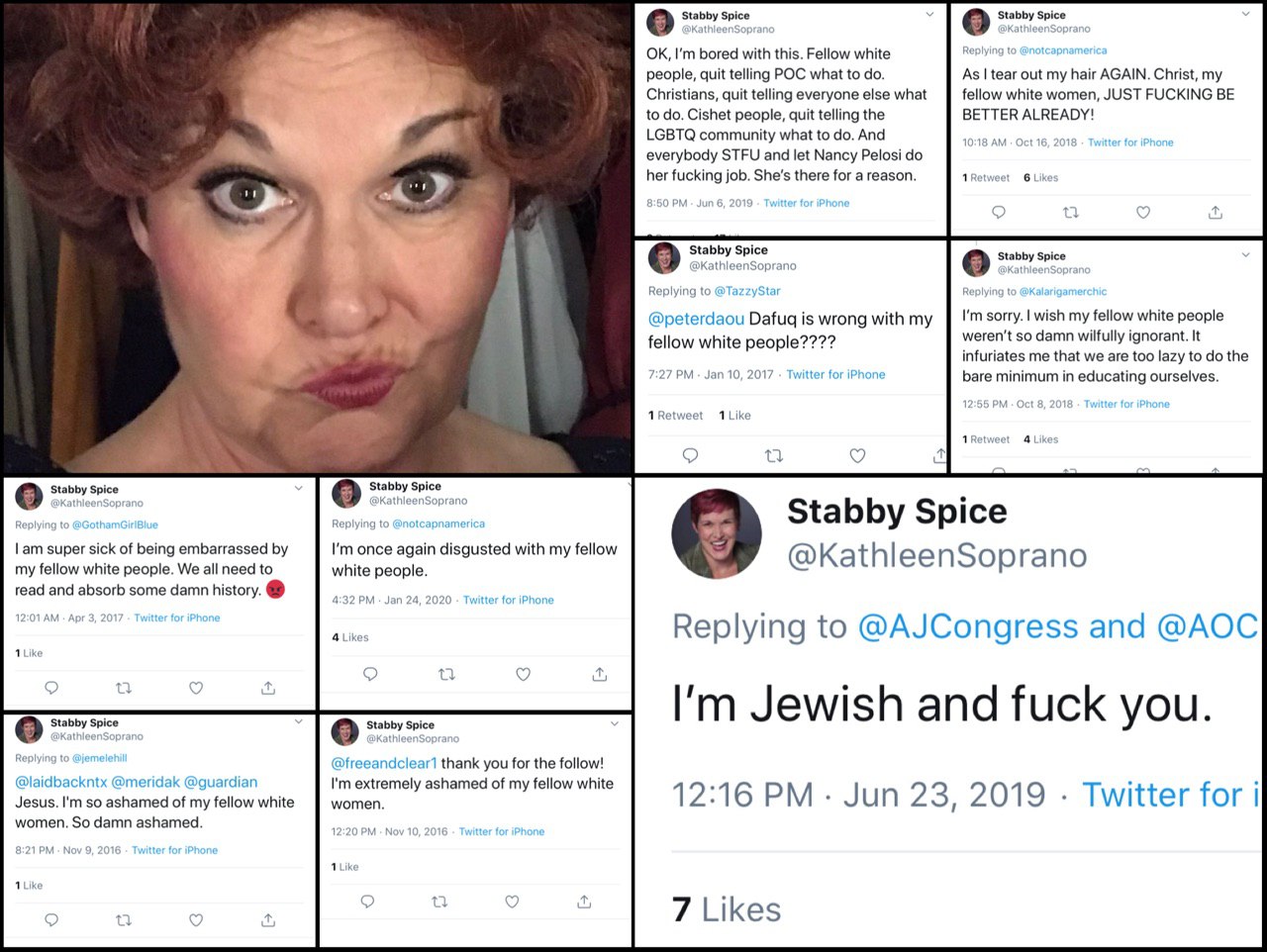
Task: Share the Apr 3, 2017 tweet via share icon
Action: coord(268,687)
